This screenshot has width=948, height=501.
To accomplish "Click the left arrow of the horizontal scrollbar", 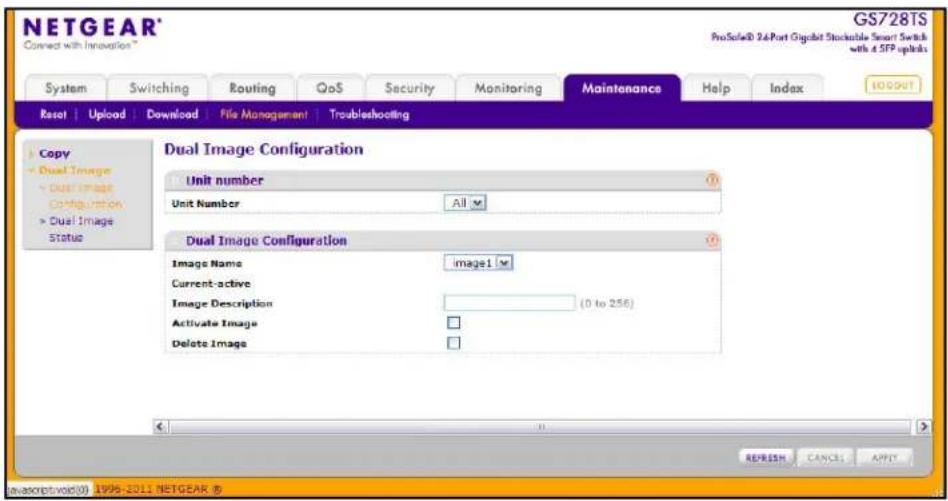I will (x=160, y=427).
